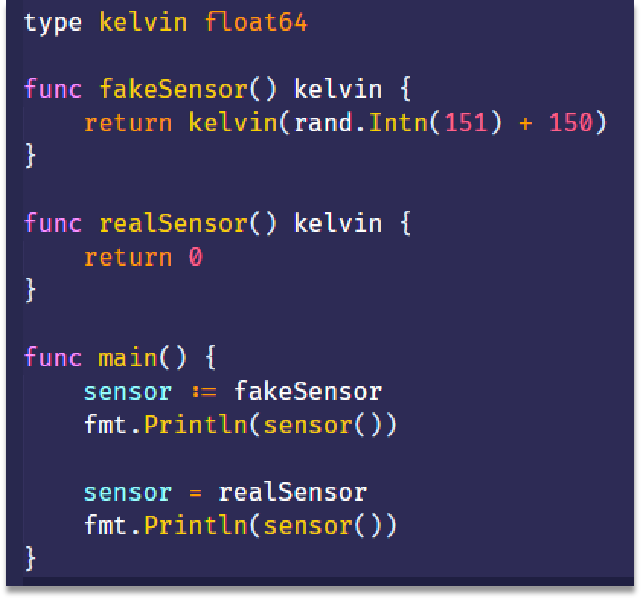The image size is (642, 600).
Task: Click the 'type' keyword on first line
Action: [x=53, y=23]
